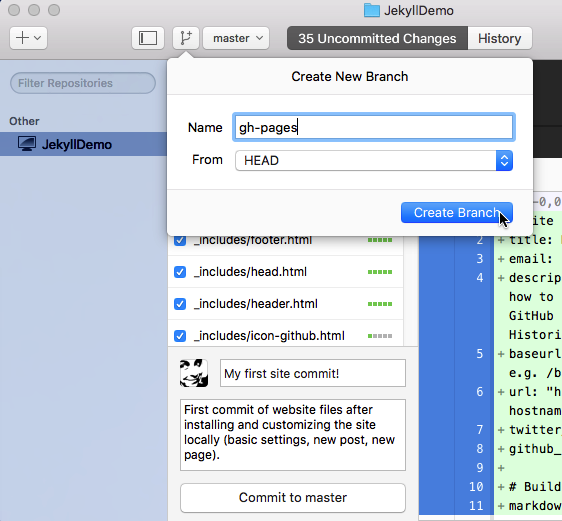Click the JekyllDemo computer icon
The height and width of the screenshot is (521, 562).
click(x=27, y=144)
